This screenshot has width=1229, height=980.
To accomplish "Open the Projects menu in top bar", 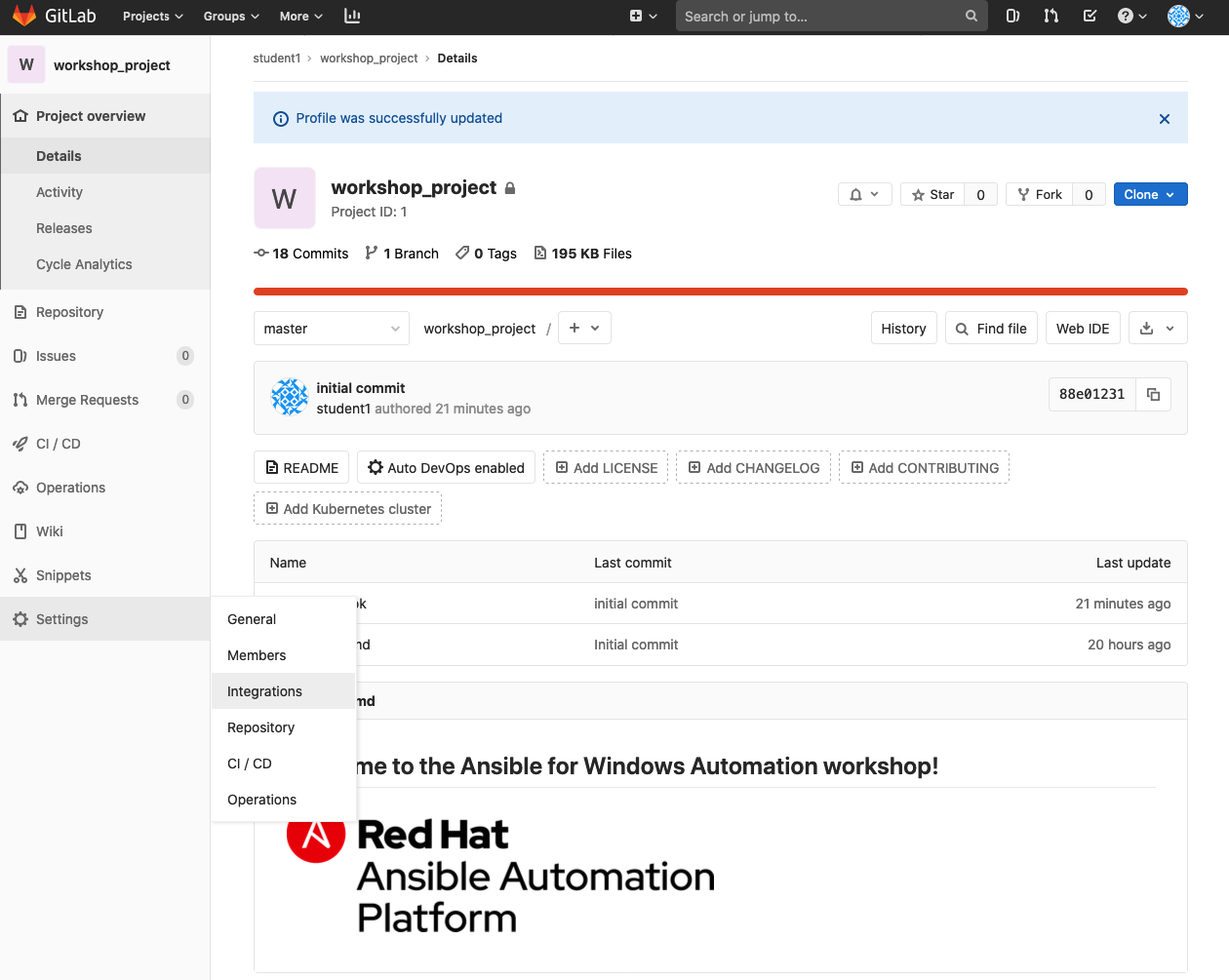I will click(152, 17).
